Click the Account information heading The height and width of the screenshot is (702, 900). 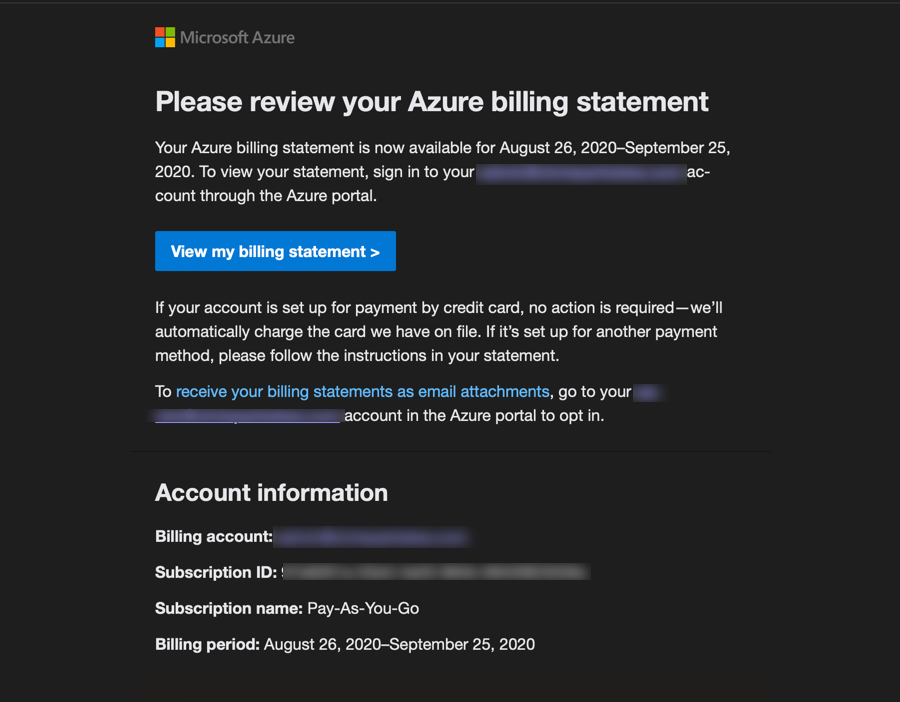click(271, 492)
